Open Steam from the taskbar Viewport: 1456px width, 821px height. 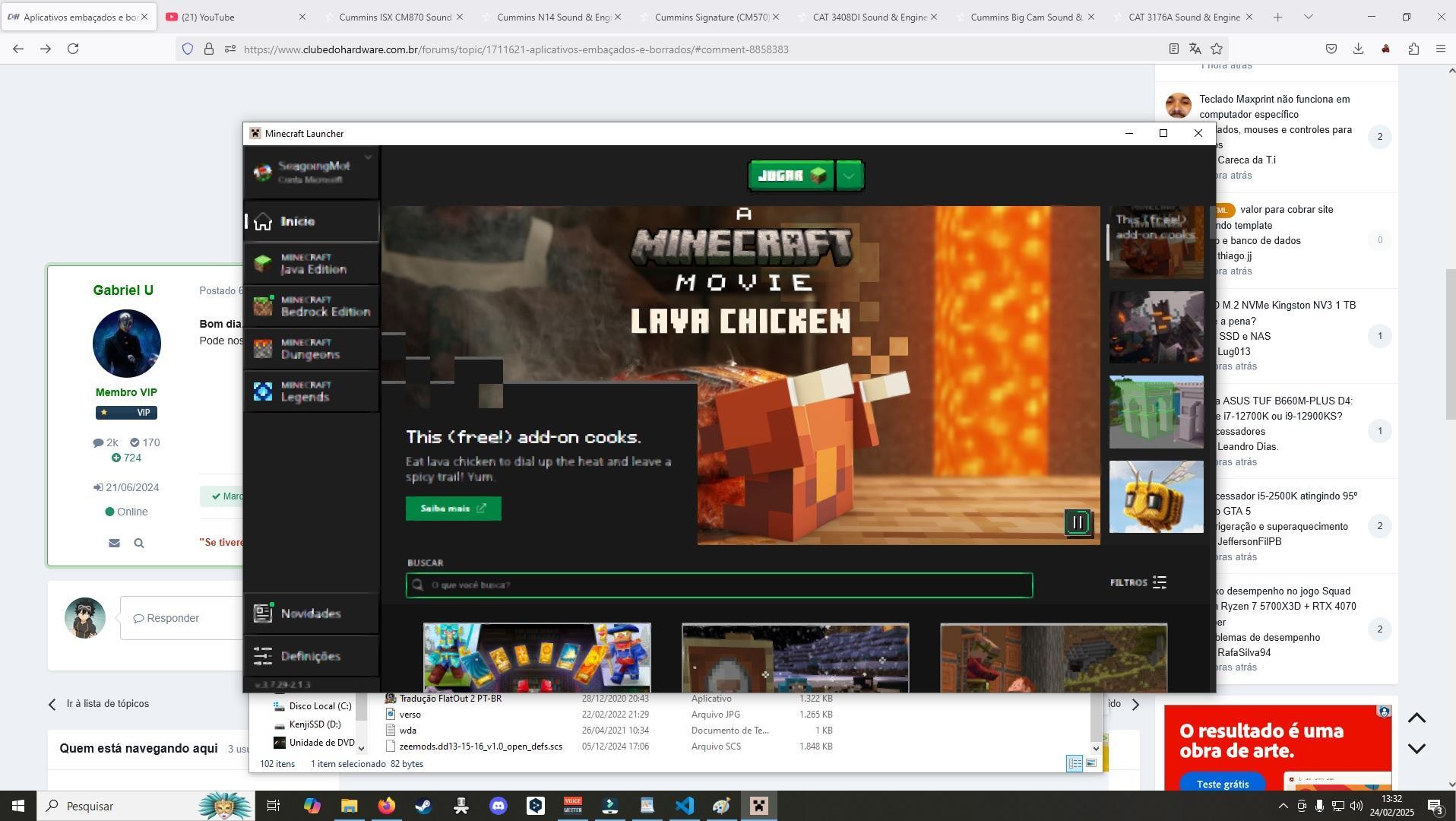point(423,806)
